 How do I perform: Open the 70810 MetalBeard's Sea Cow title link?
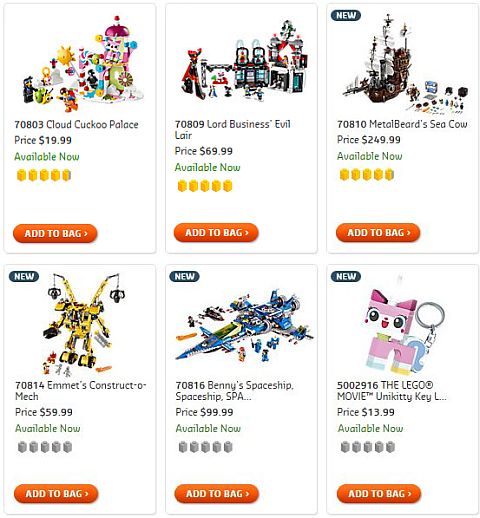coord(402,124)
